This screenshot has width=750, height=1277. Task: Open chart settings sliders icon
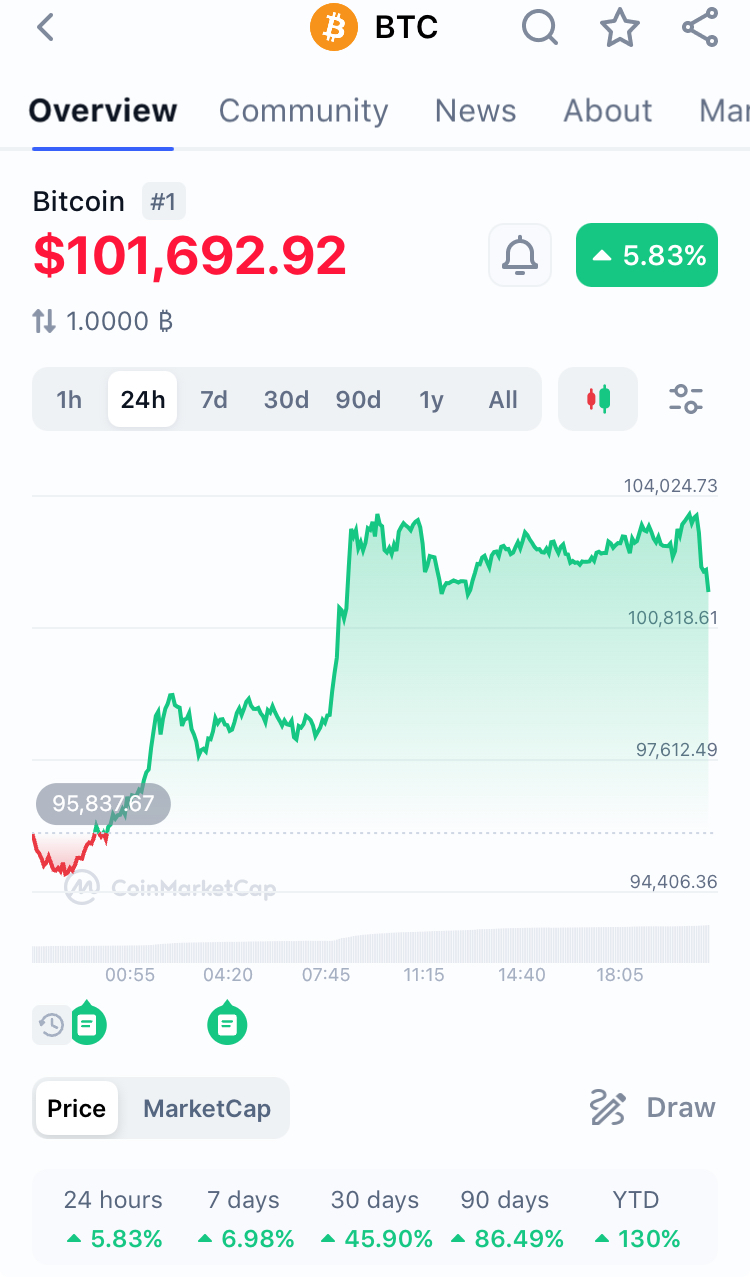tap(686, 399)
